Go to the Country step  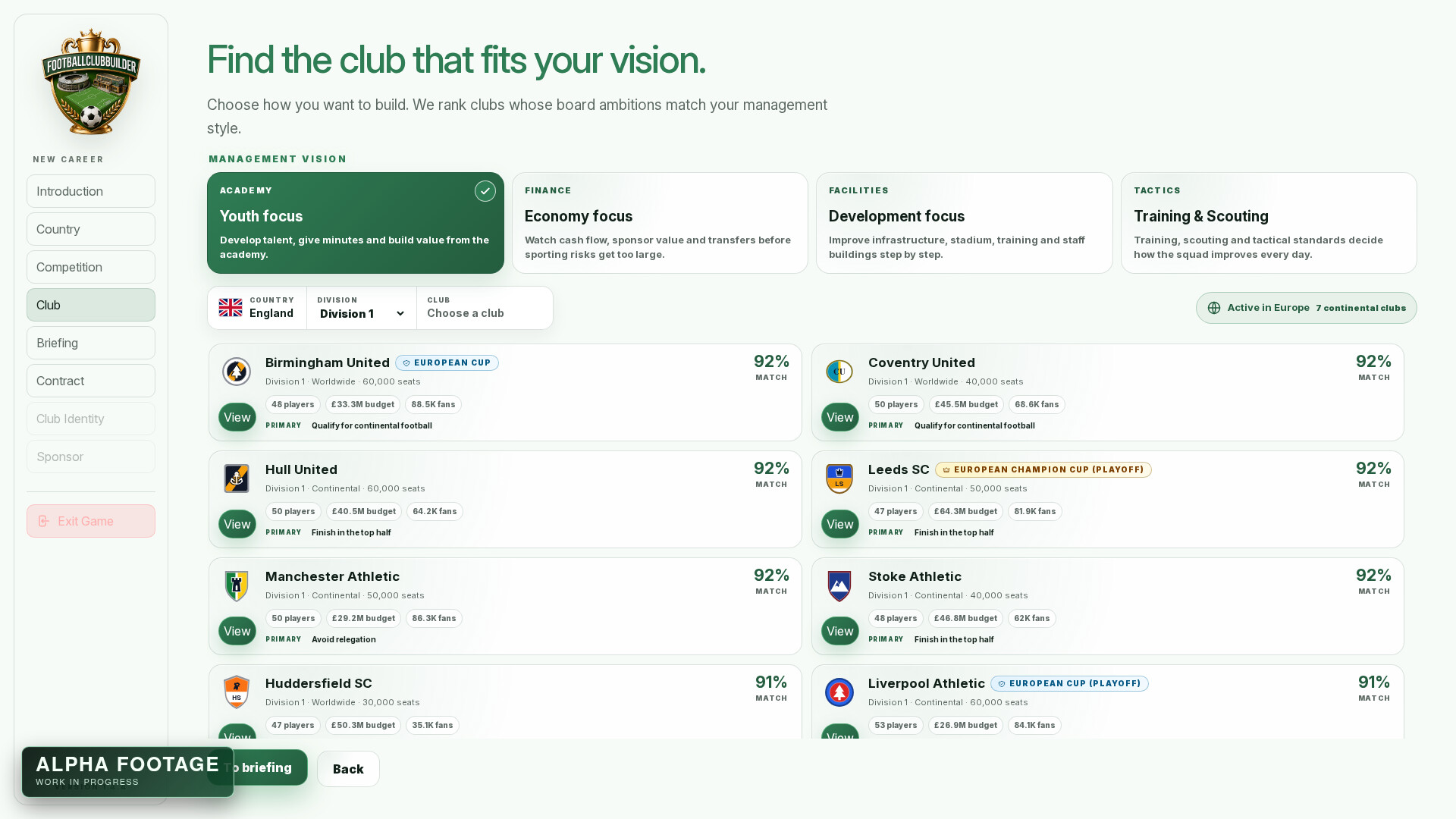tap(91, 229)
